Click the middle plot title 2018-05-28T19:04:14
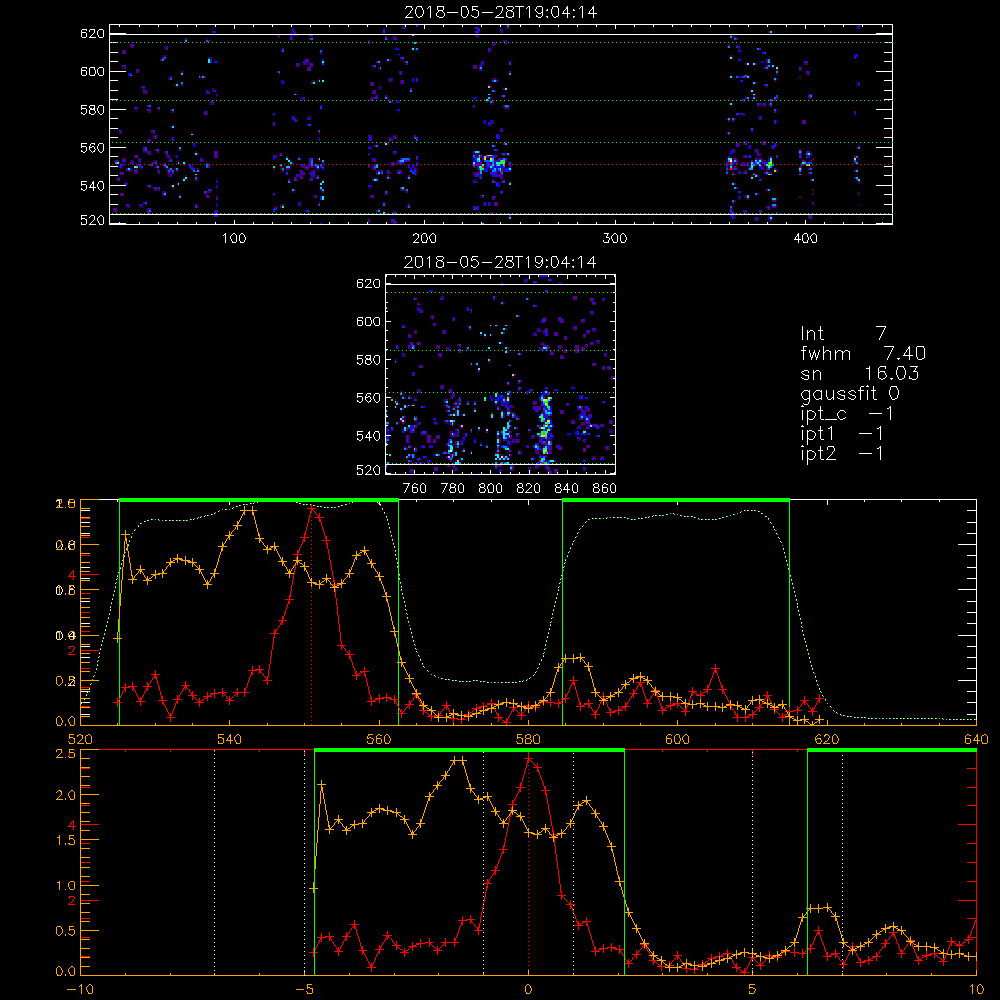 tap(500, 262)
